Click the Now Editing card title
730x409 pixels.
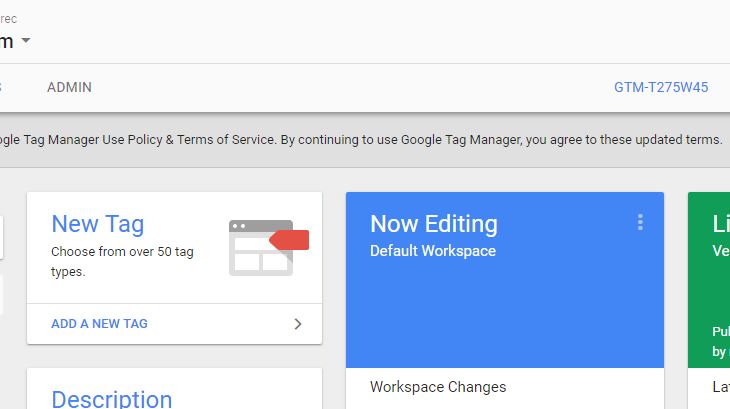coord(434,224)
